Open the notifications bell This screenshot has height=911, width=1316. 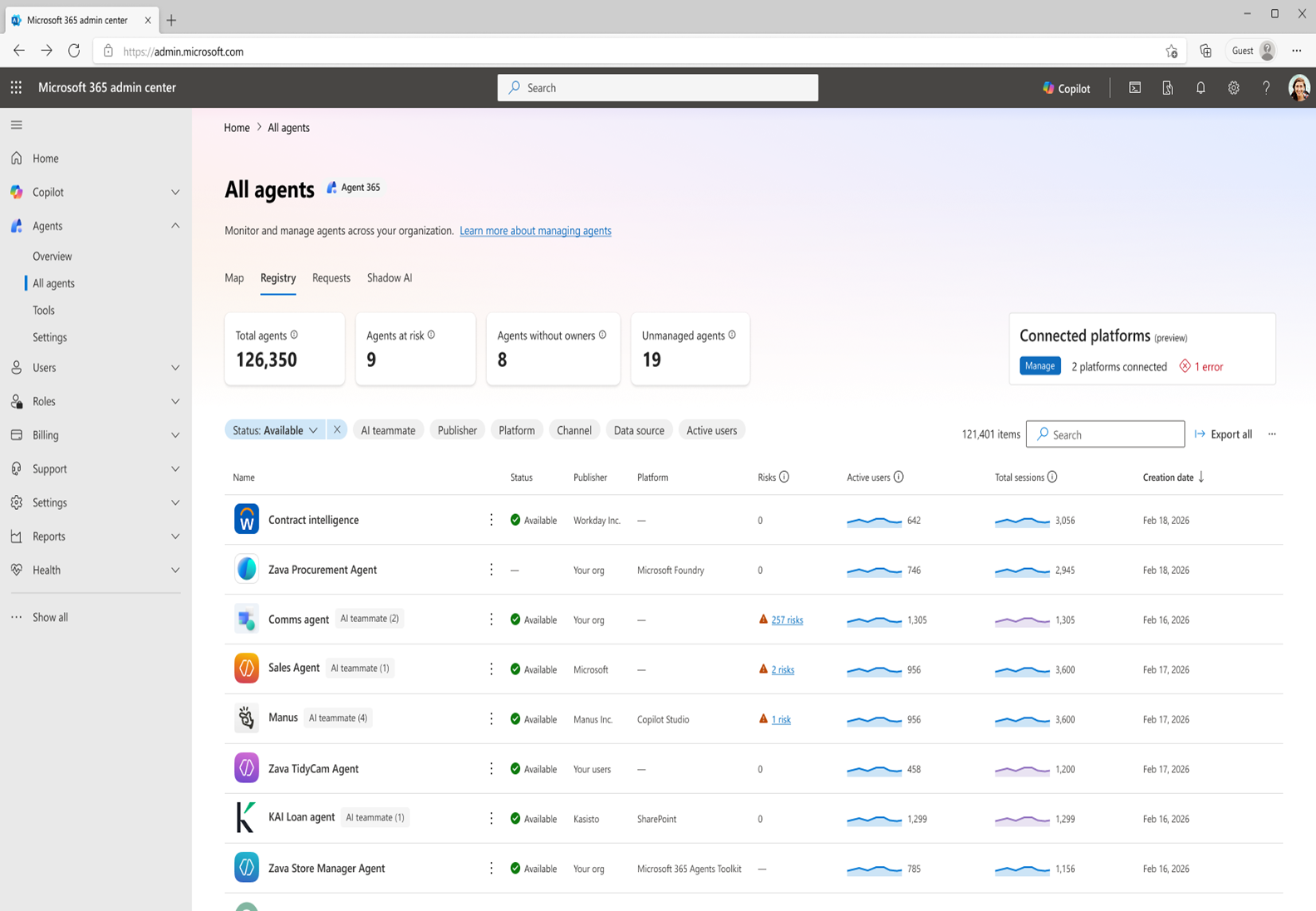1201,87
